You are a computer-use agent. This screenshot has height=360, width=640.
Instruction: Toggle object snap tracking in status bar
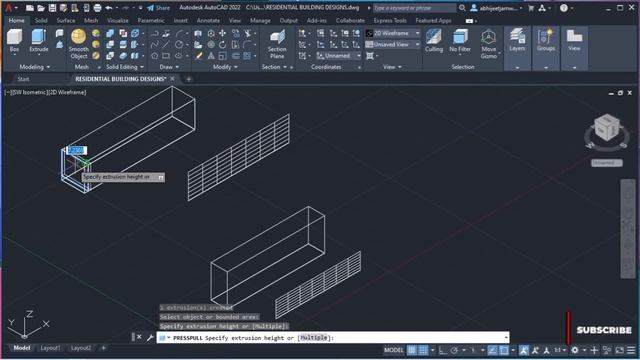click(493, 350)
